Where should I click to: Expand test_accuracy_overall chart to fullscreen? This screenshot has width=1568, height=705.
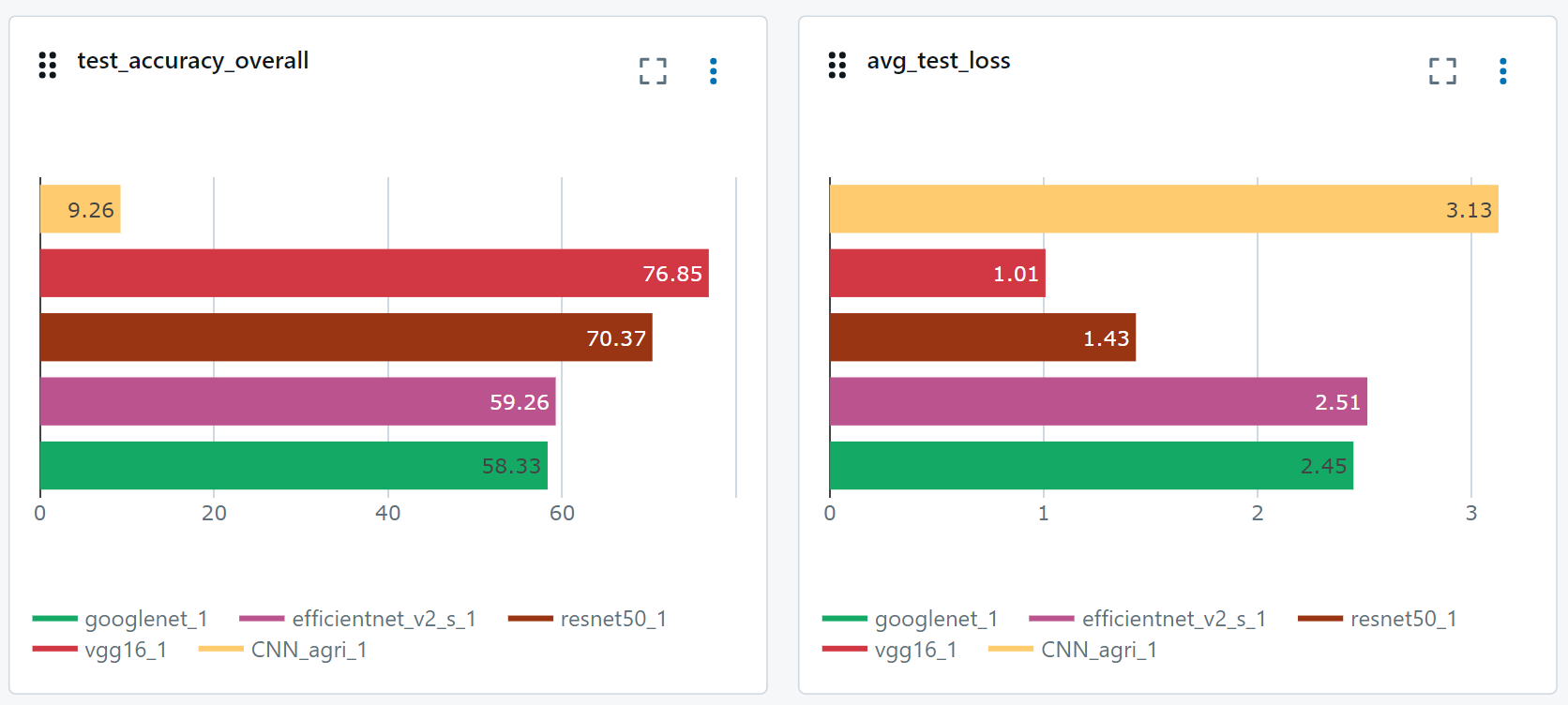pyautogui.click(x=653, y=71)
